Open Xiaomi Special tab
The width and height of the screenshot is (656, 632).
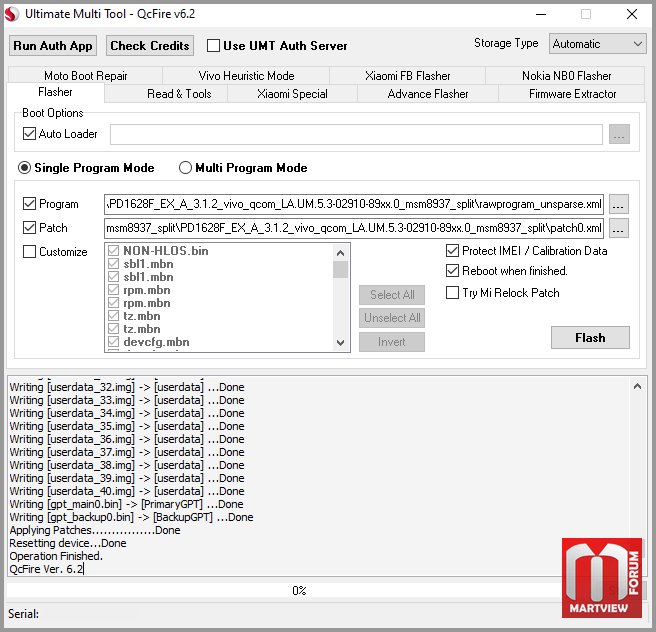292,94
